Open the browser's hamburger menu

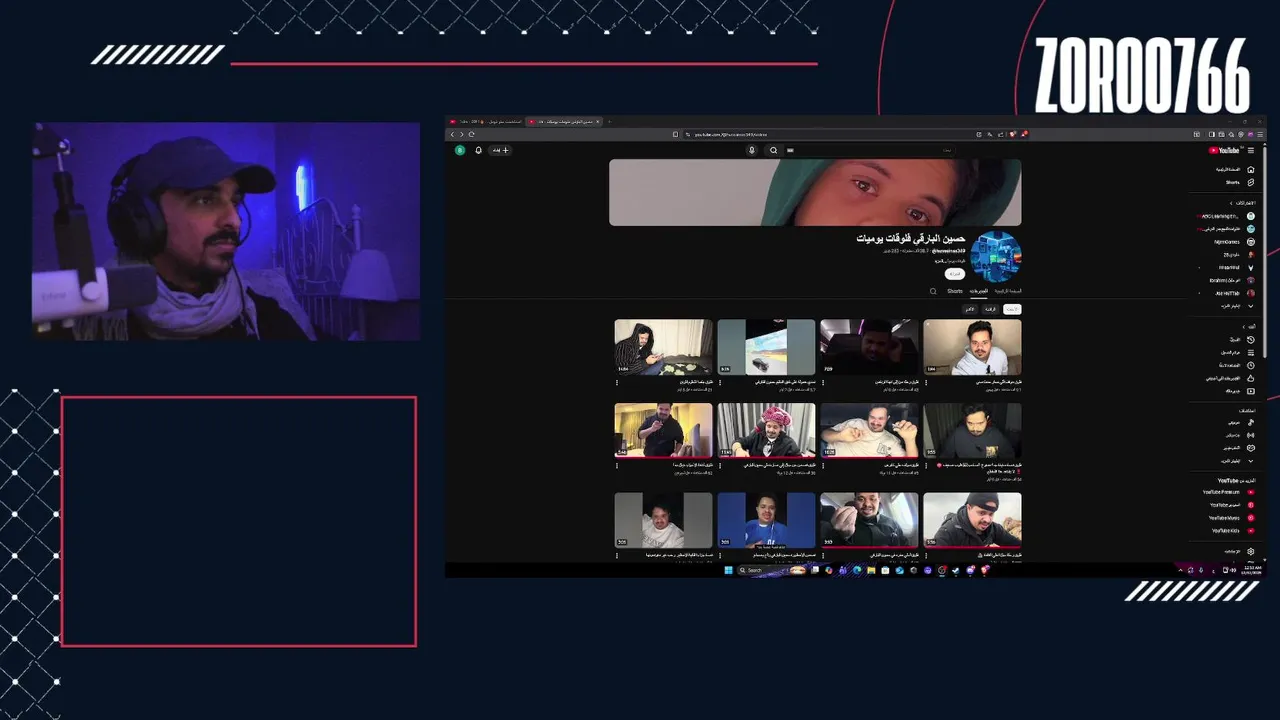click(1260, 135)
